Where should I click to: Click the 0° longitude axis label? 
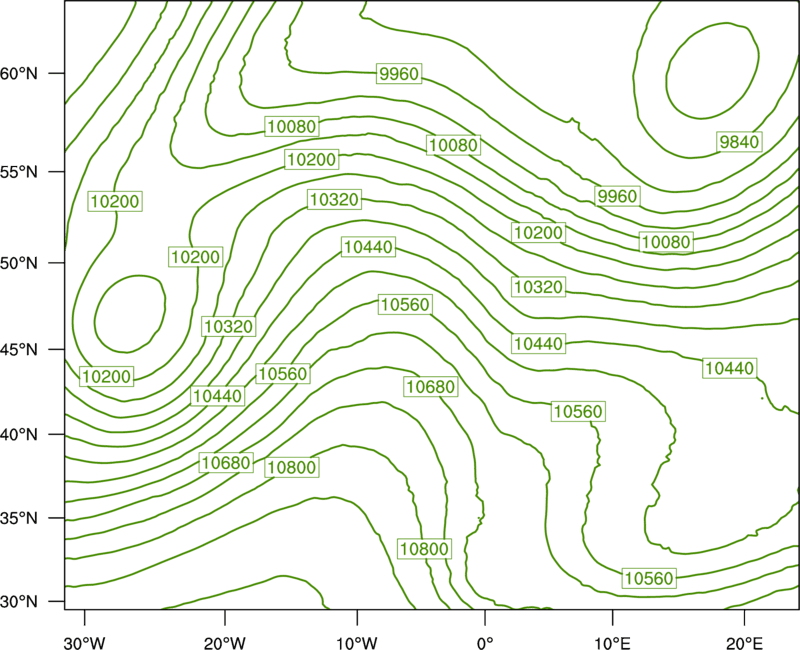(485, 643)
